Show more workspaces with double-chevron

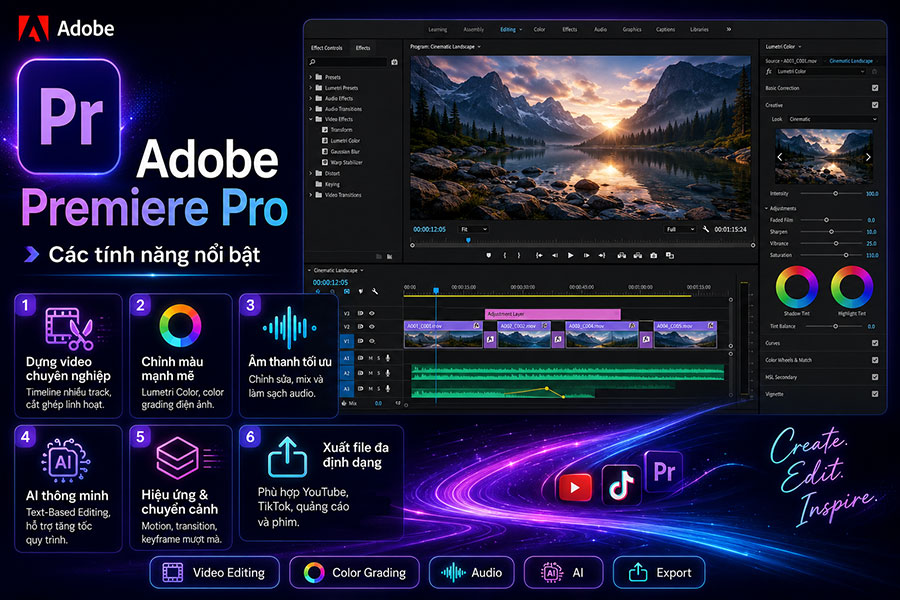coord(729,29)
